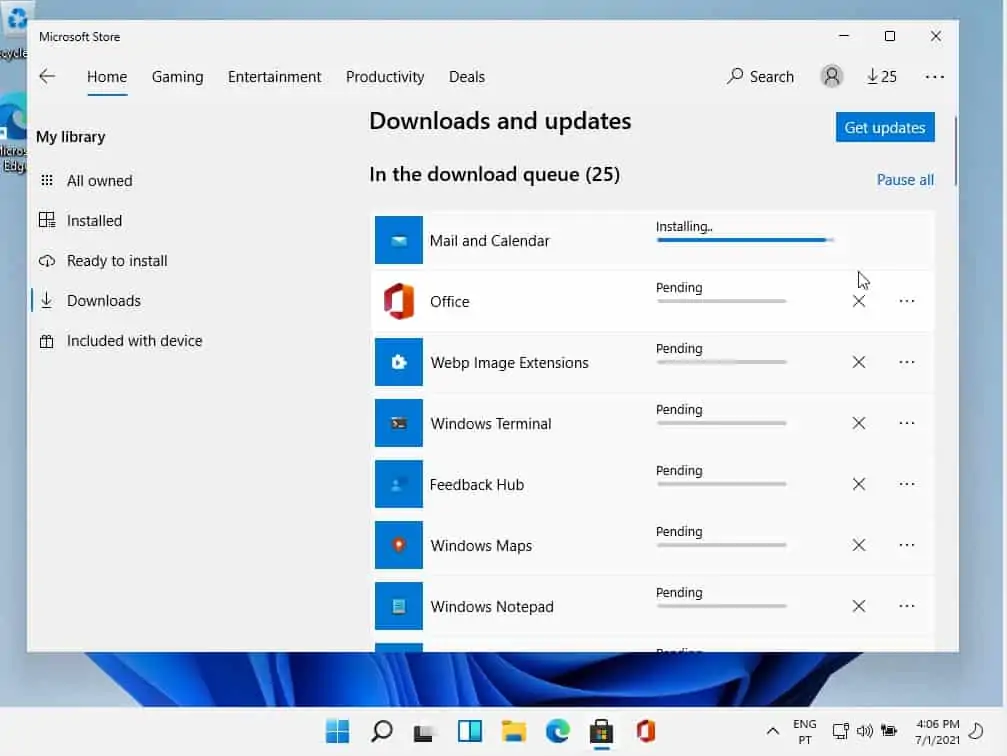Click the Mail and Calendar app name
1007x756 pixels.
(489, 241)
